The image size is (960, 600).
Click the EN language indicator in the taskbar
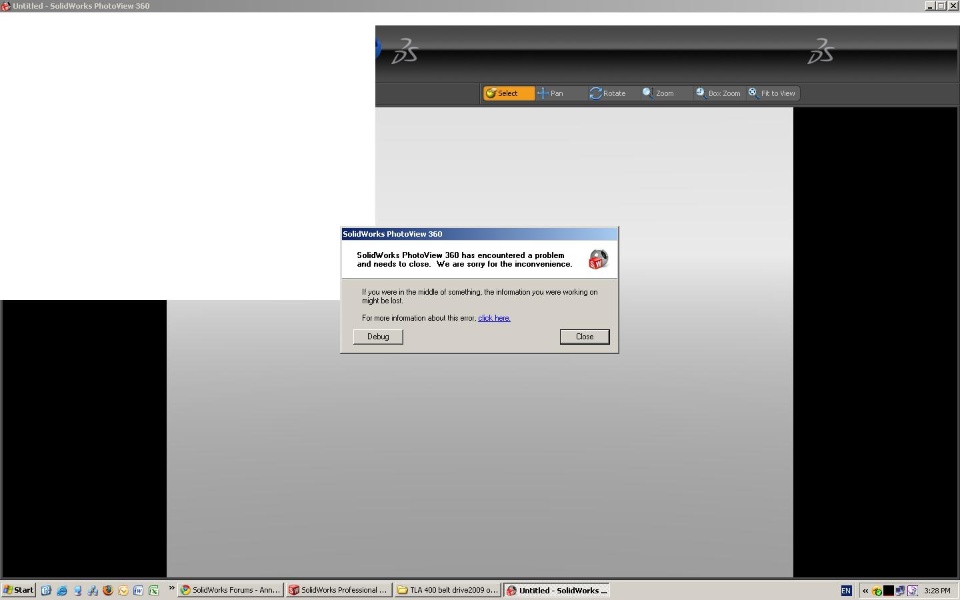[x=846, y=591]
